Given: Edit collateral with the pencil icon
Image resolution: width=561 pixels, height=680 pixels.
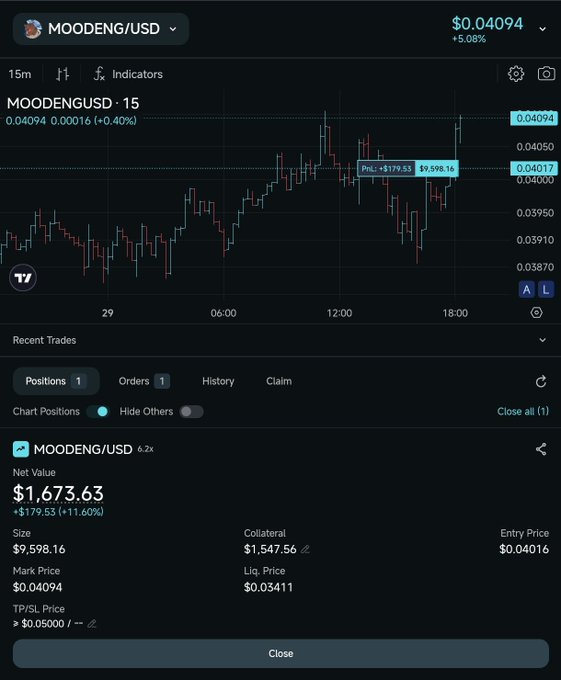Looking at the screenshot, I should [x=305, y=549].
